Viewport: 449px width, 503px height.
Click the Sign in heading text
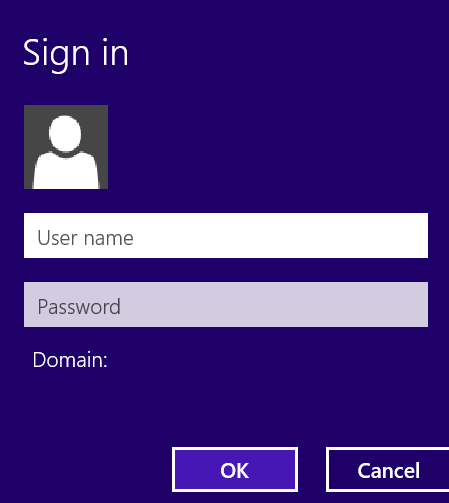pos(76,53)
